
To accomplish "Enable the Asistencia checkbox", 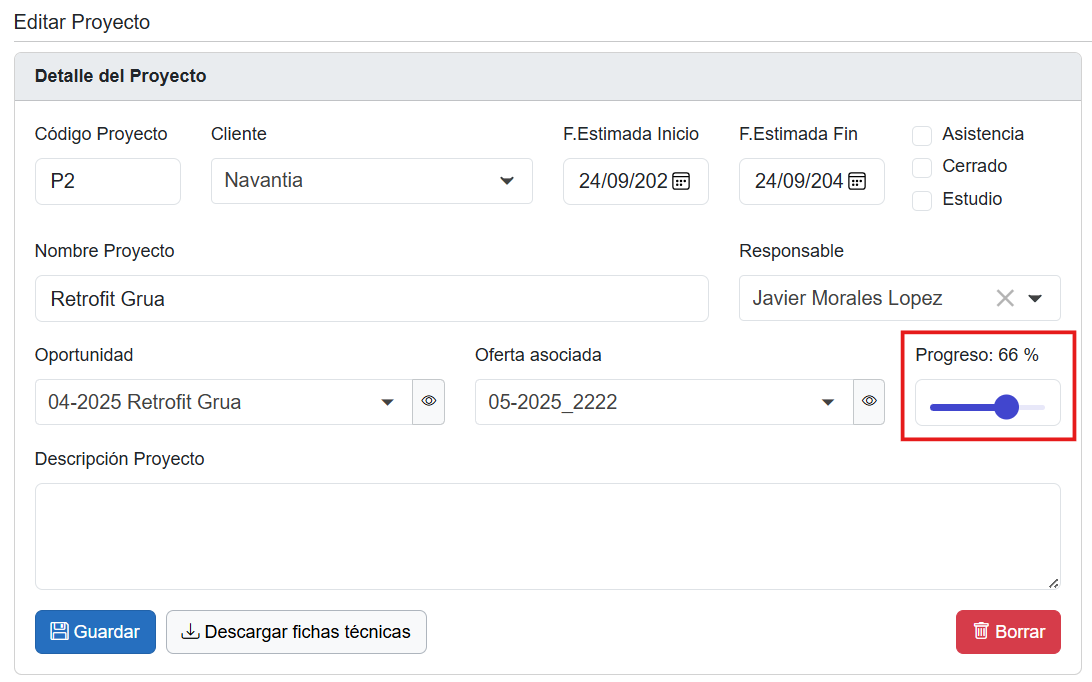I will pos(922,135).
